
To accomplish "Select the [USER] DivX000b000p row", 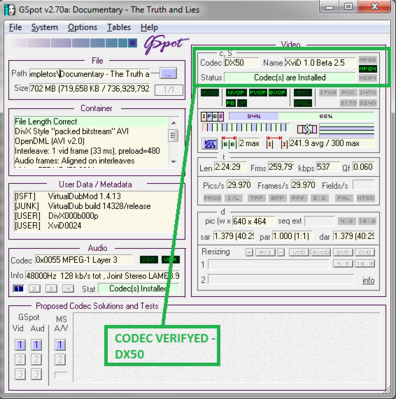I will [x=97, y=216].
